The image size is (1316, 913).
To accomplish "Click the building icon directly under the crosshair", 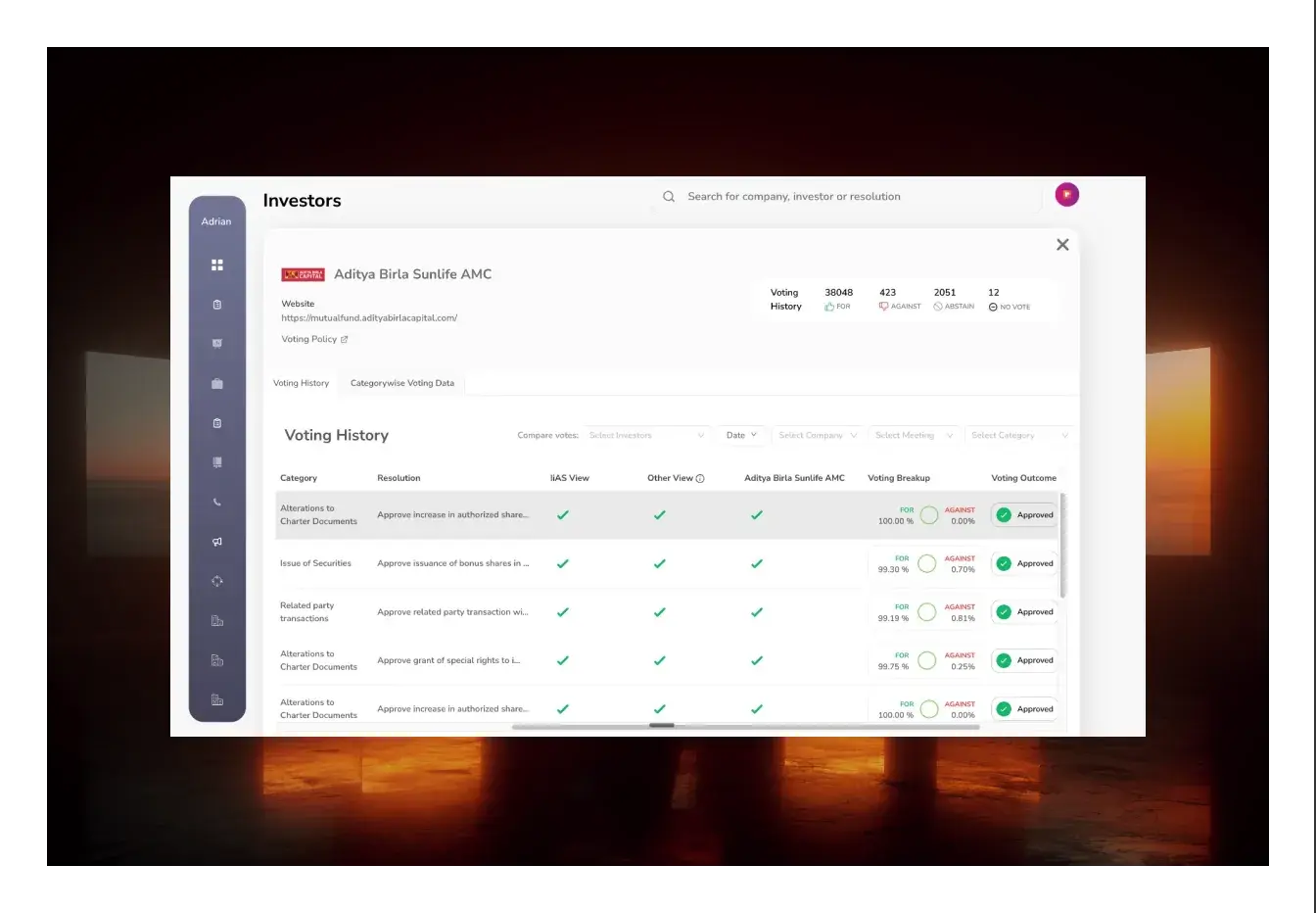I will [x=217, y=621].
